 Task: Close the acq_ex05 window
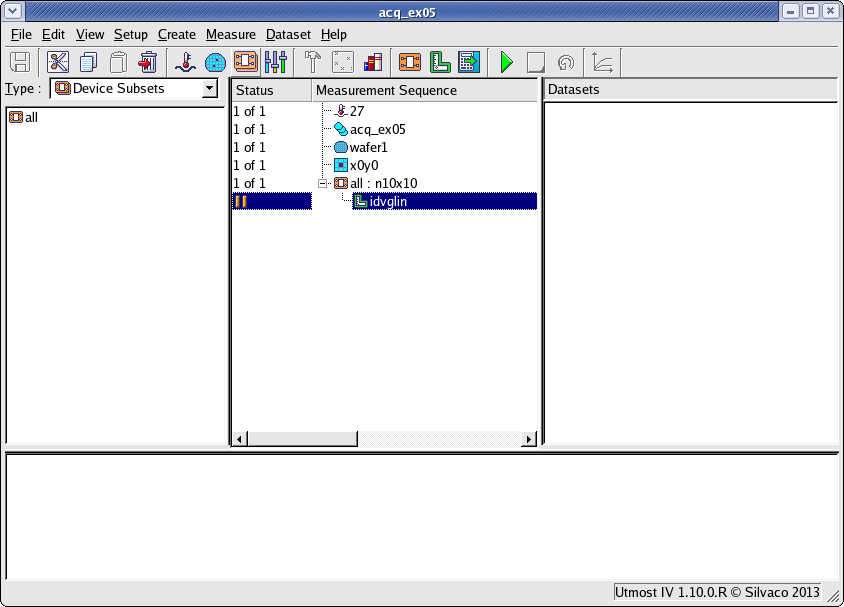(x=831, y=11)
